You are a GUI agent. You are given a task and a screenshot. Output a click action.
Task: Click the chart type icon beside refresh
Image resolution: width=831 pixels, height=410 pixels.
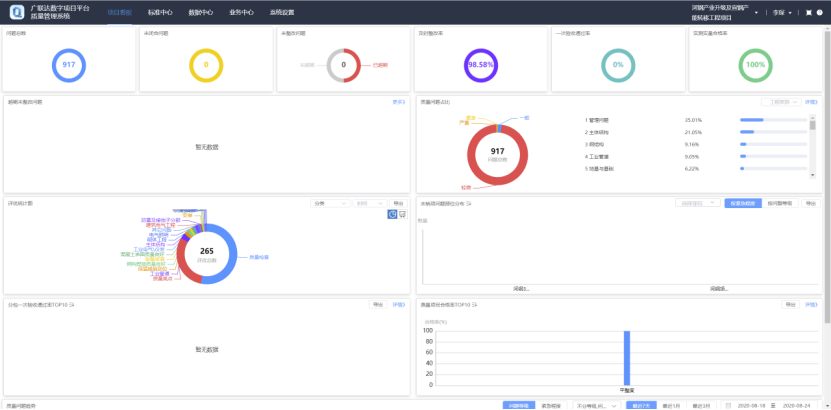click(x=402, y=214)
